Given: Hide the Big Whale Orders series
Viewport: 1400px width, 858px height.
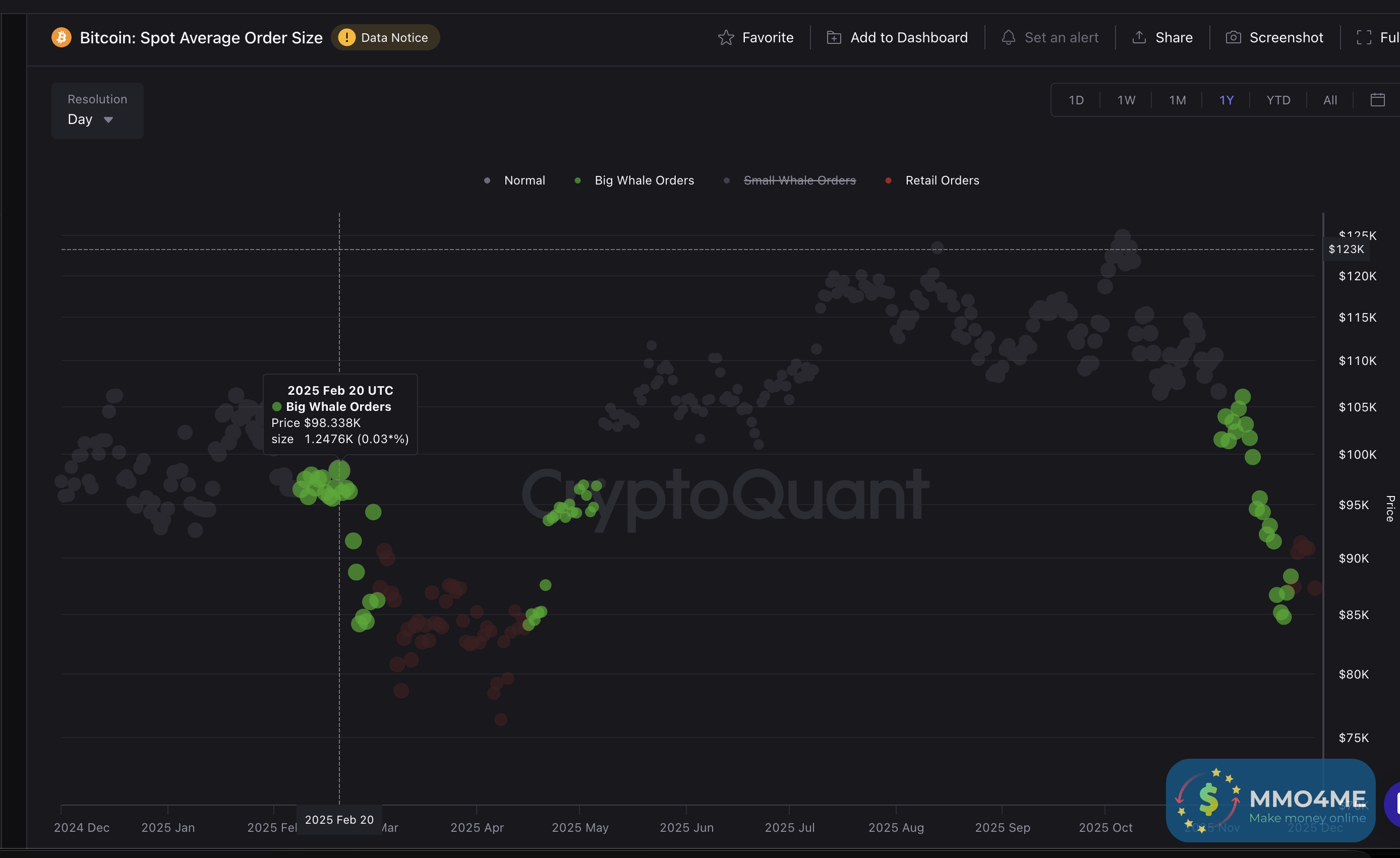Looking at the screenshot, I should tap(644, 180).
